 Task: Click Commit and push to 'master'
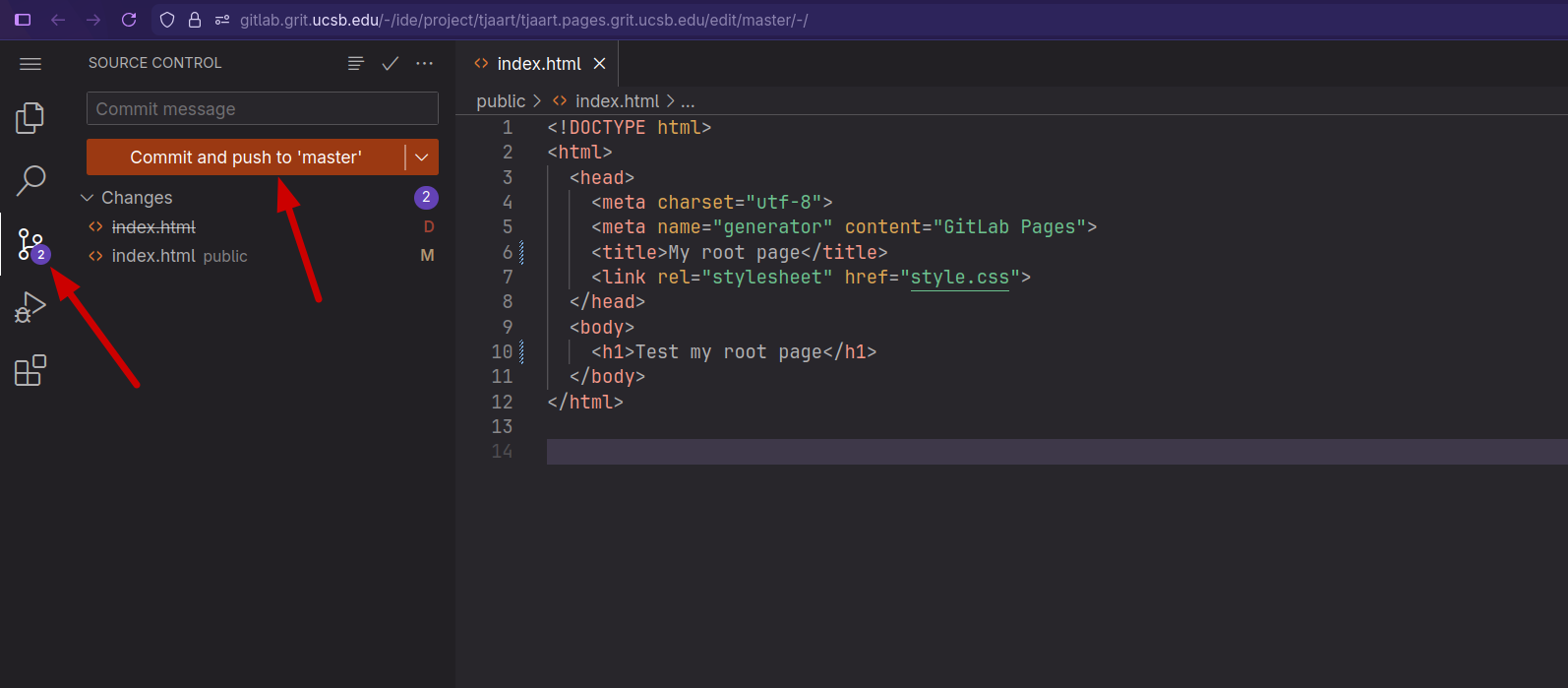pos(246,157)
